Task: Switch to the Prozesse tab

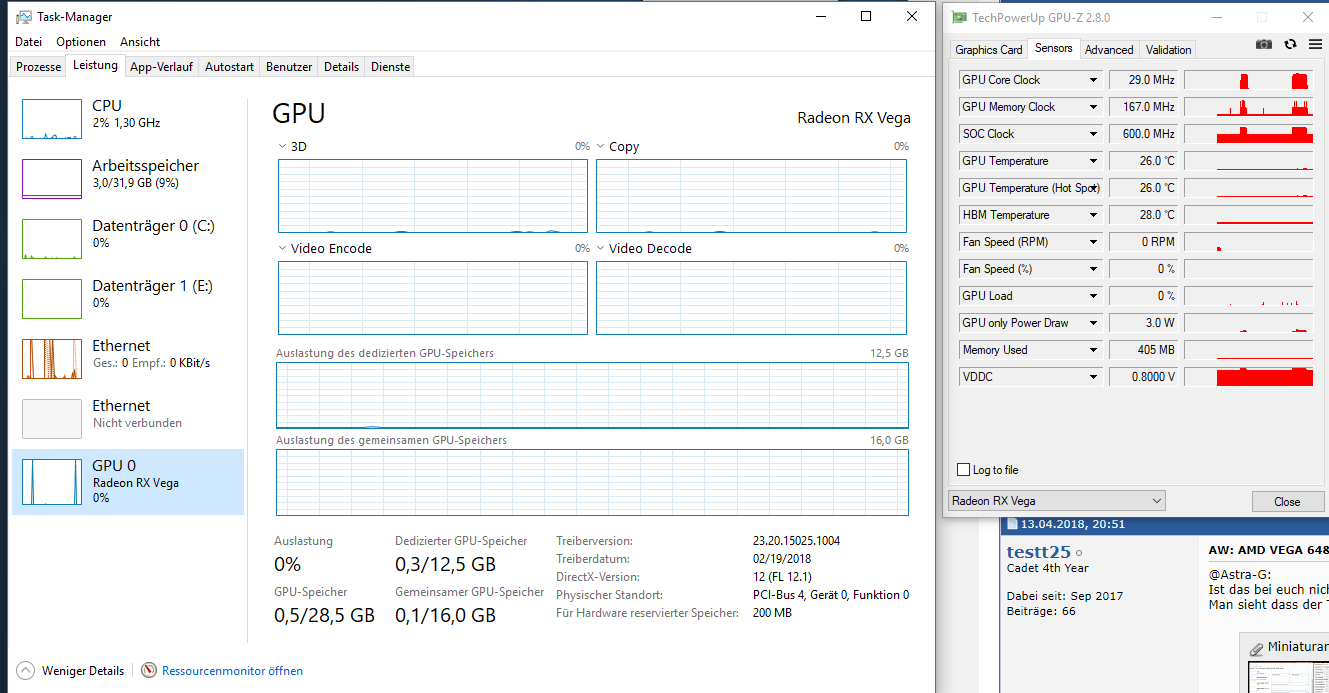Action: click(x=39, y=67)
